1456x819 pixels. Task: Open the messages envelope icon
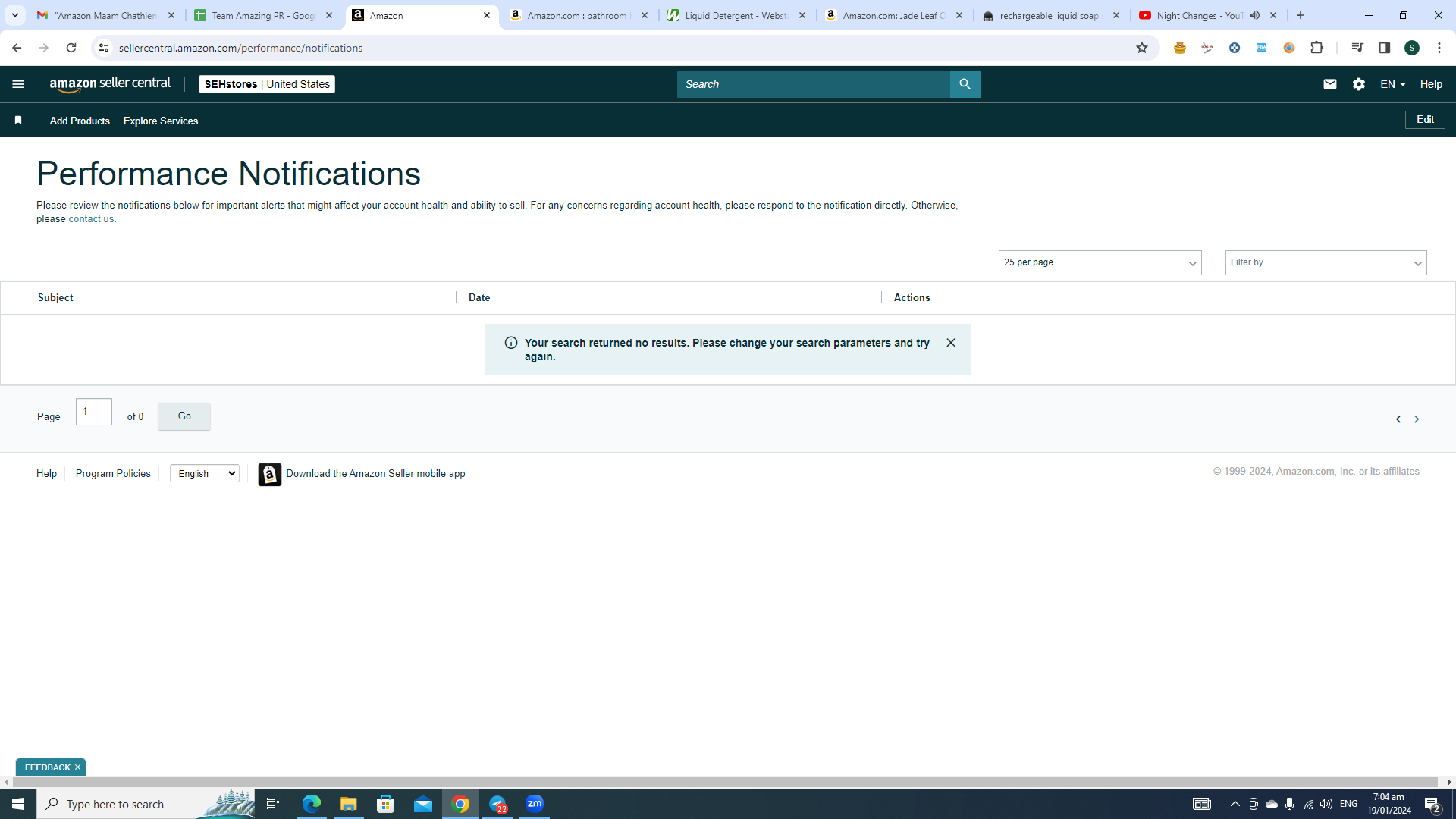point(1330,84)
